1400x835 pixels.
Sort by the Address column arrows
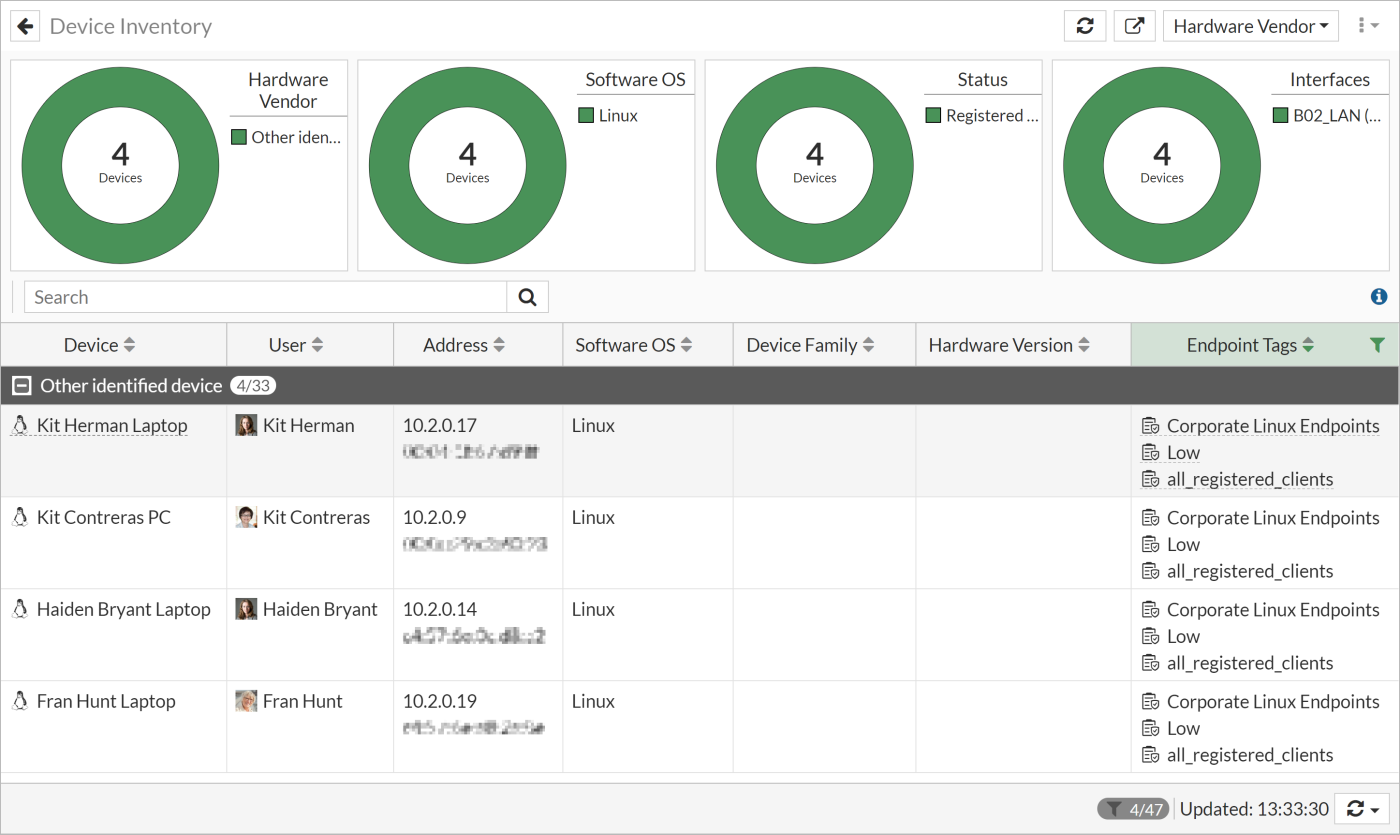point(499,345)
